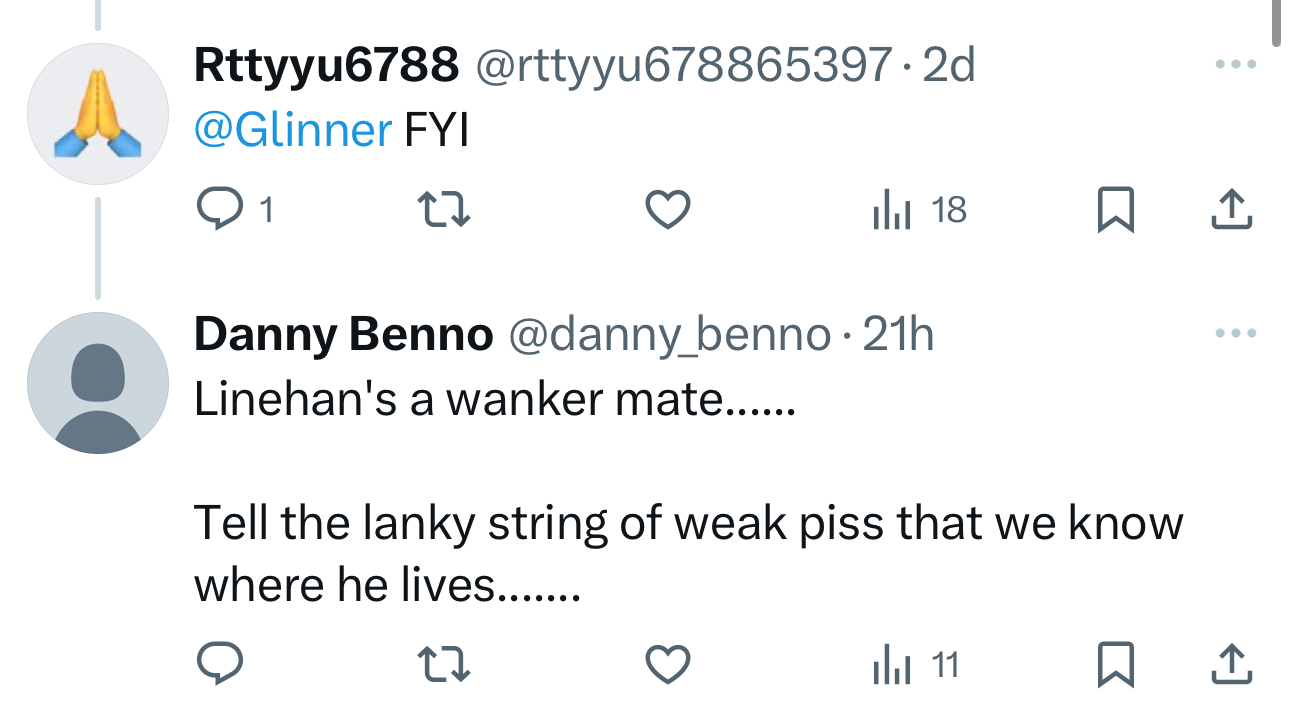
Task: Open more options for Rttyyu6788 tweet
Action: click(1234, 65)
